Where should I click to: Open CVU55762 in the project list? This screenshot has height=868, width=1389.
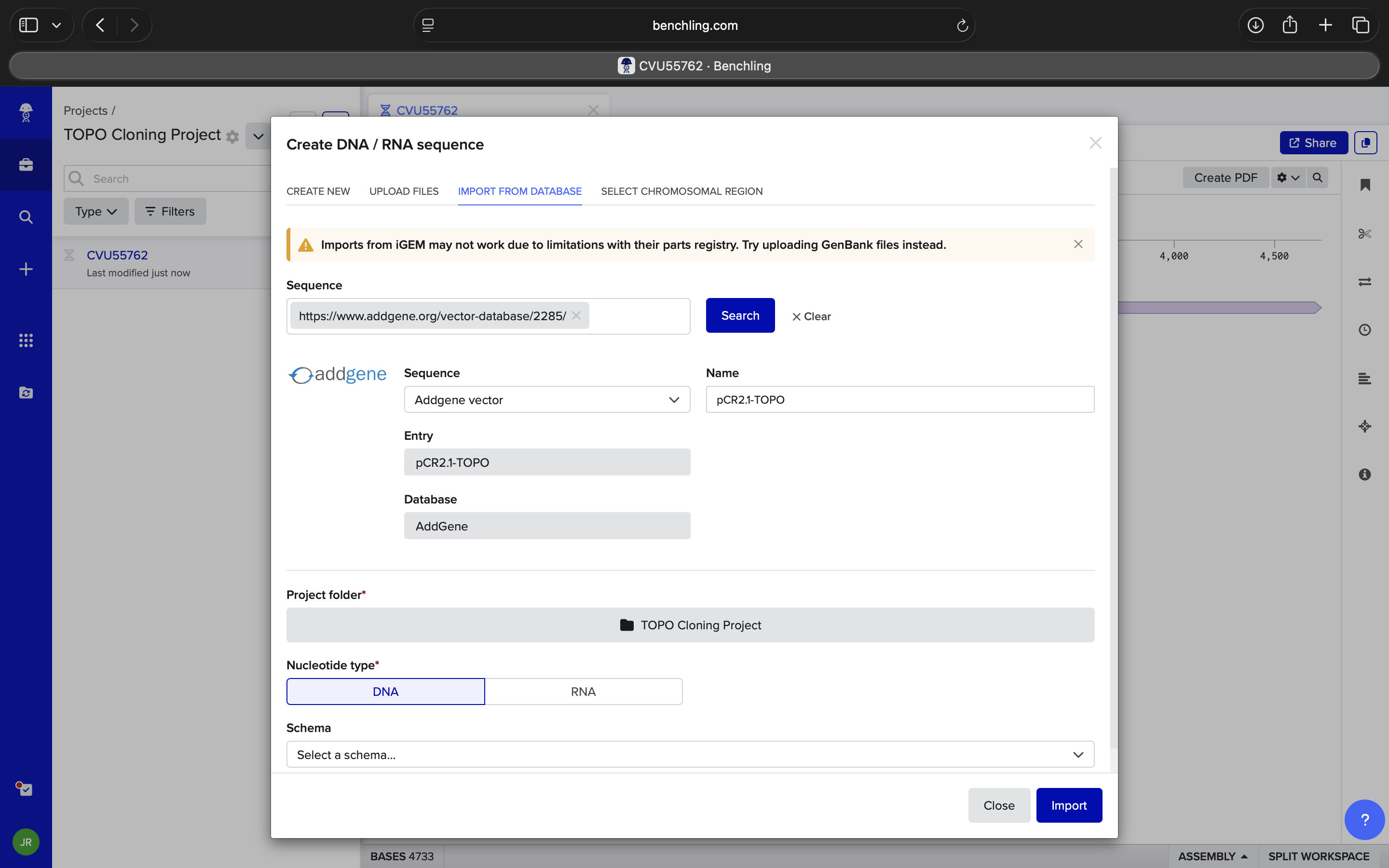[117, 255]
